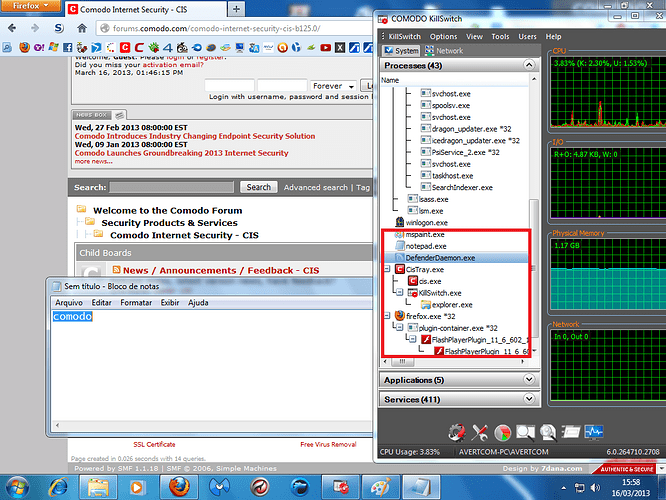Open Malwarebytes icon on the taskbar
Screen dimensions: 666x500
(220, 487)
